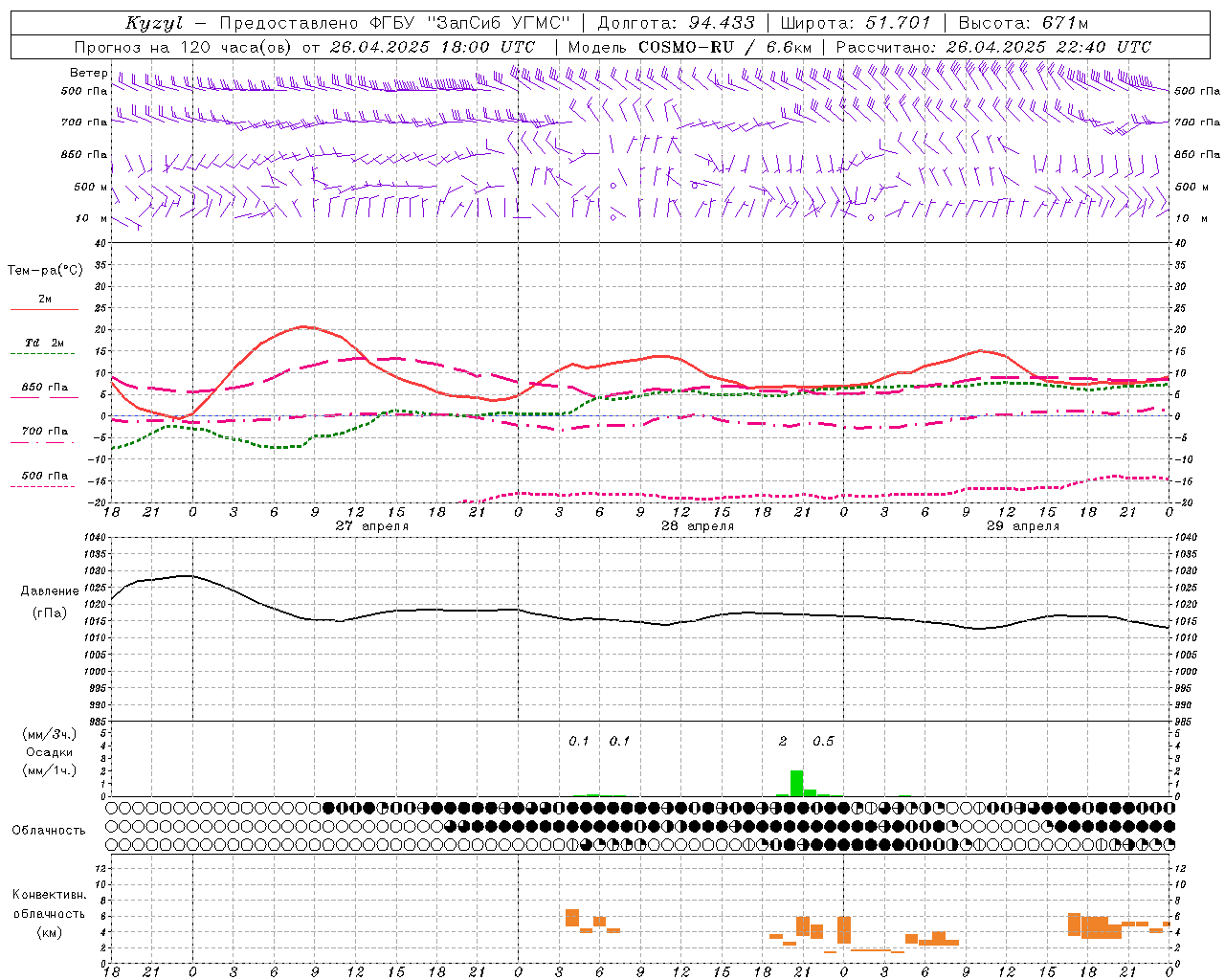Click the "29 апреля" date label
The width and height of the screenshot is (1225, 980).
(x=1023, y=525)
